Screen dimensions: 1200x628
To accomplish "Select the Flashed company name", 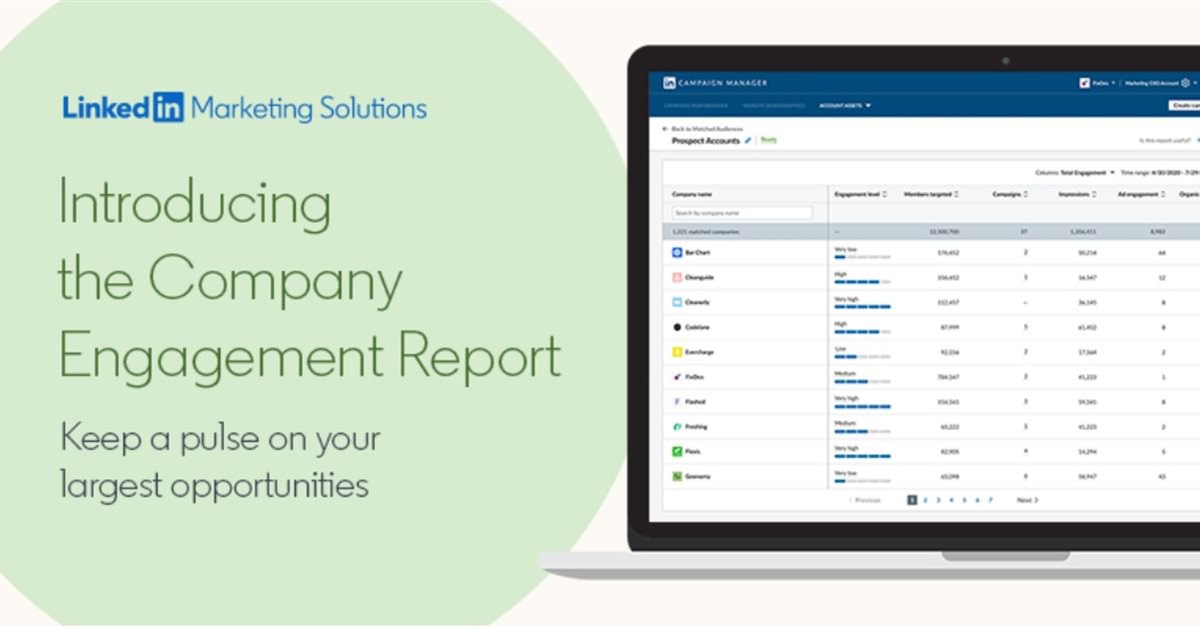I will pyautogui.click(x=696, y=401).
